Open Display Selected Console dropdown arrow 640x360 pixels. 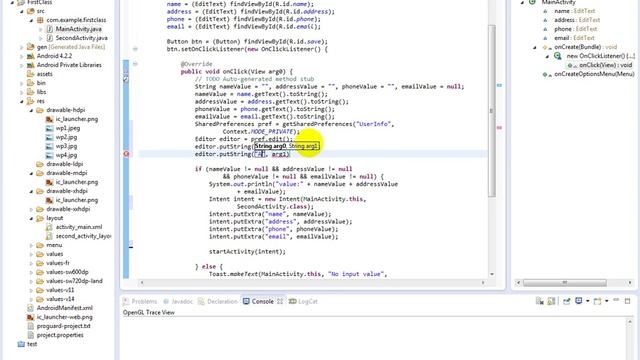(x=587, y=301)
